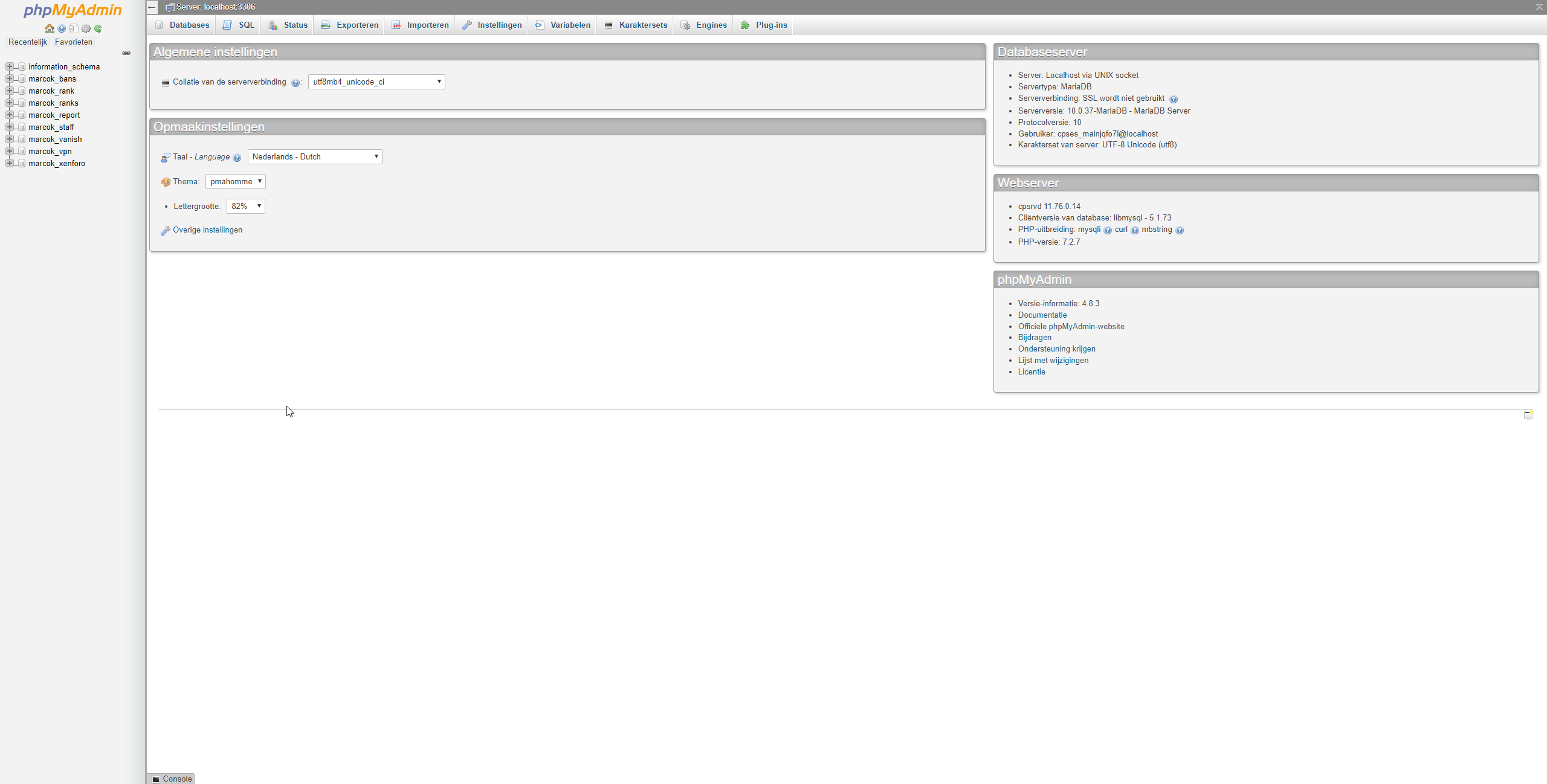The image size is (1547, 784).
Task: Click the SSL info help icon
Action: (1173, 99)
